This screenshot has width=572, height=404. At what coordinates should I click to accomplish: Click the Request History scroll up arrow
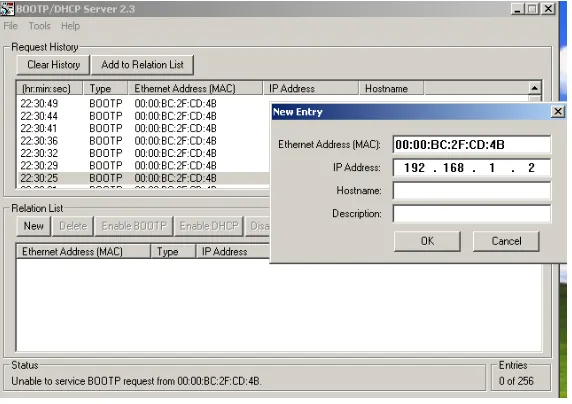[534, 88]
